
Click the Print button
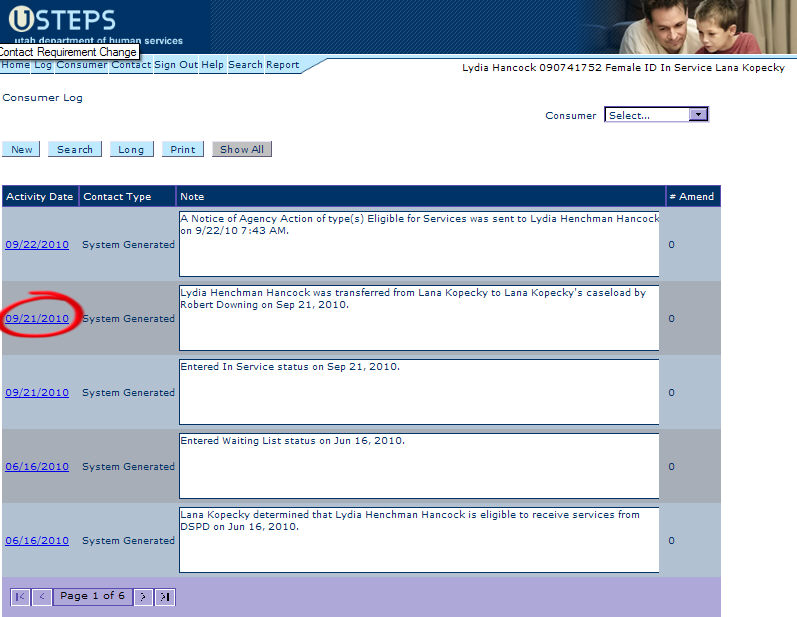183,149
